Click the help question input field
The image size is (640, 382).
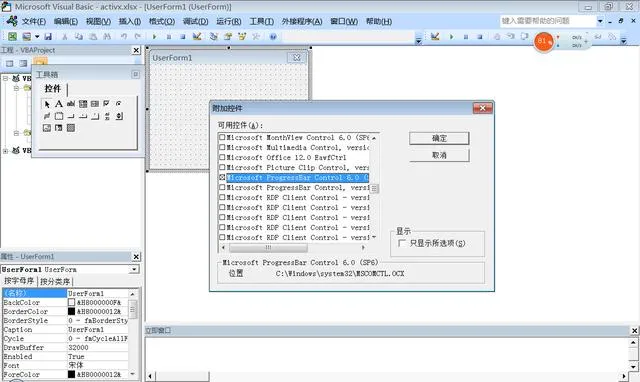(x=548, y=21)
